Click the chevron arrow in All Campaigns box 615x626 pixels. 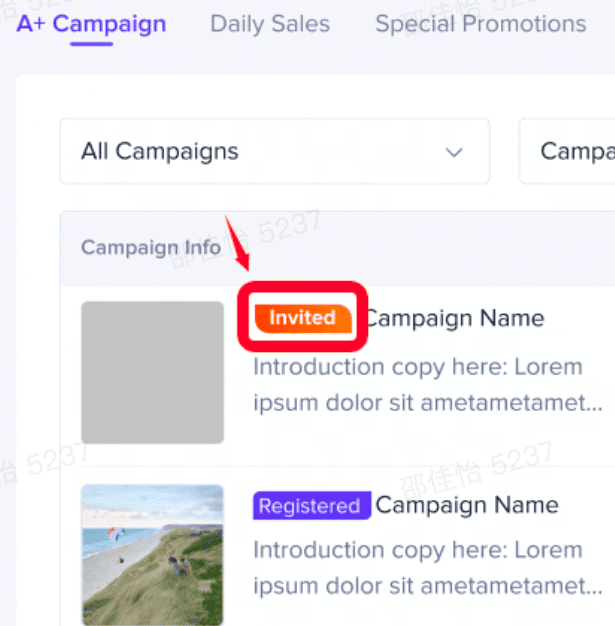click(x=454, y=152)
